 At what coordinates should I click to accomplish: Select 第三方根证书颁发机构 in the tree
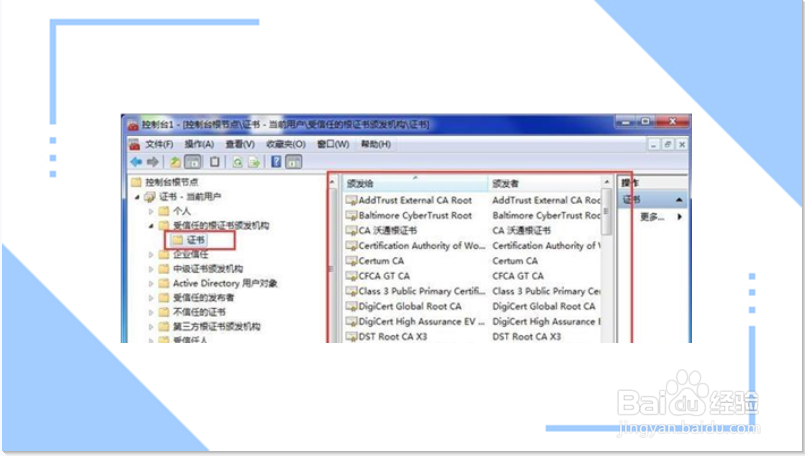(x=217, y=326)
